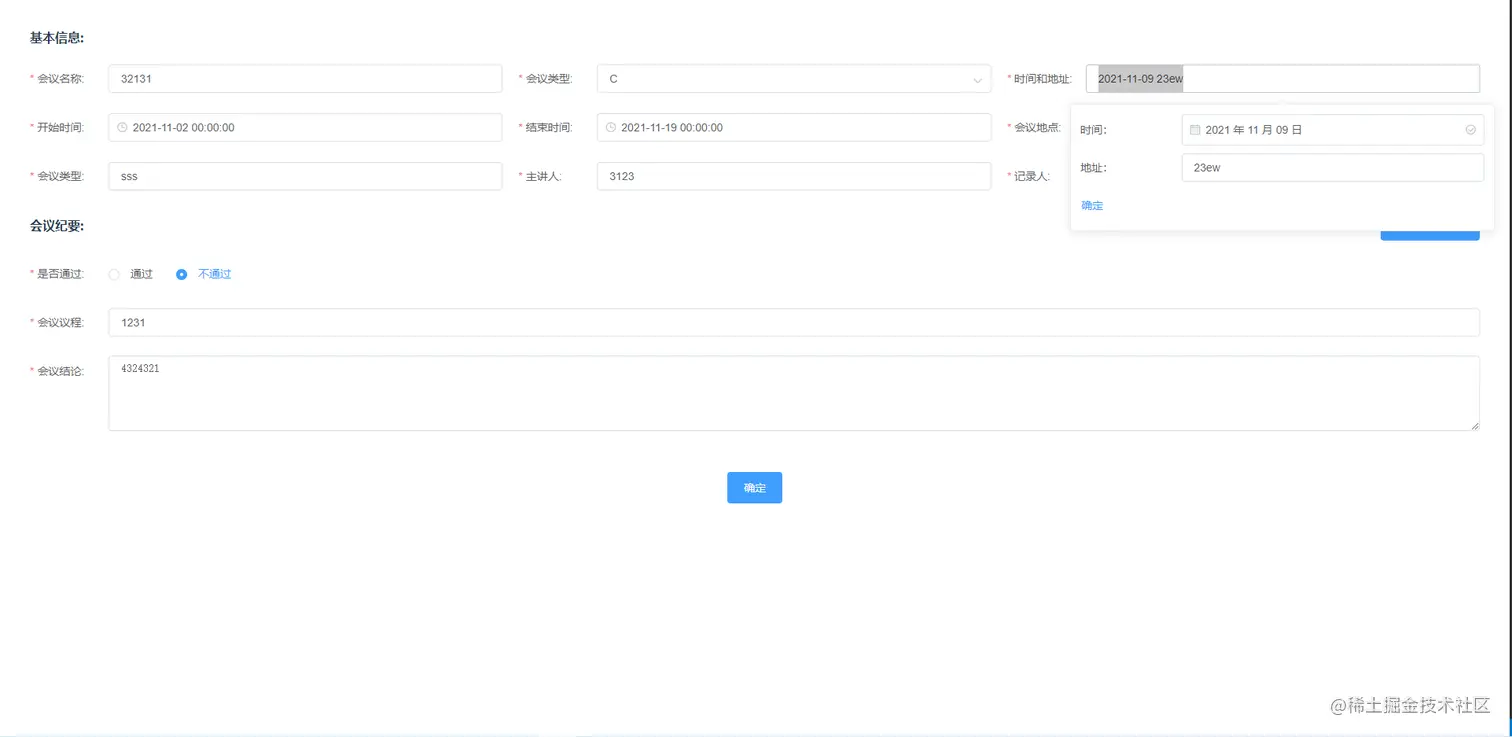Open the 开始时间 date-time field

pyautogui.click(x=305, y=128)
